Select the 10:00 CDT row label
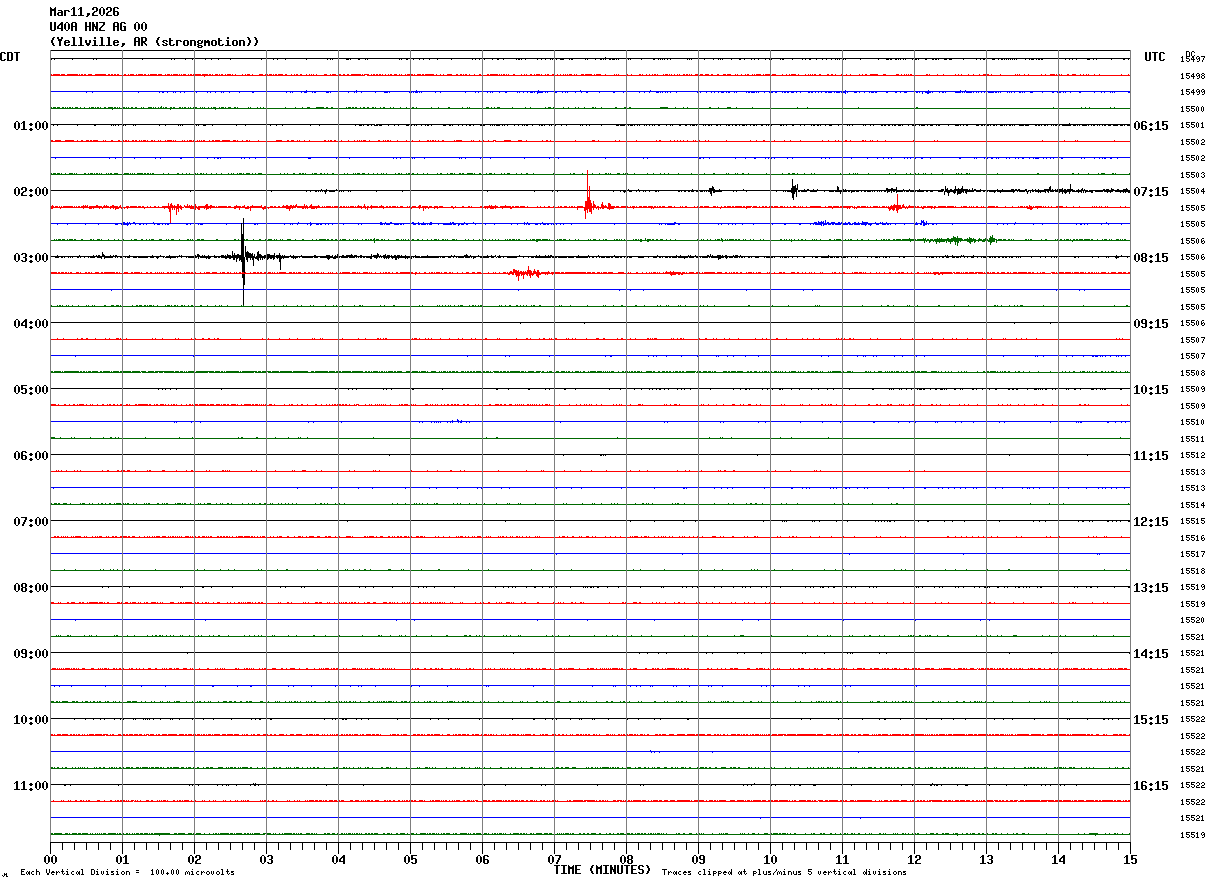 coord(31,720)
